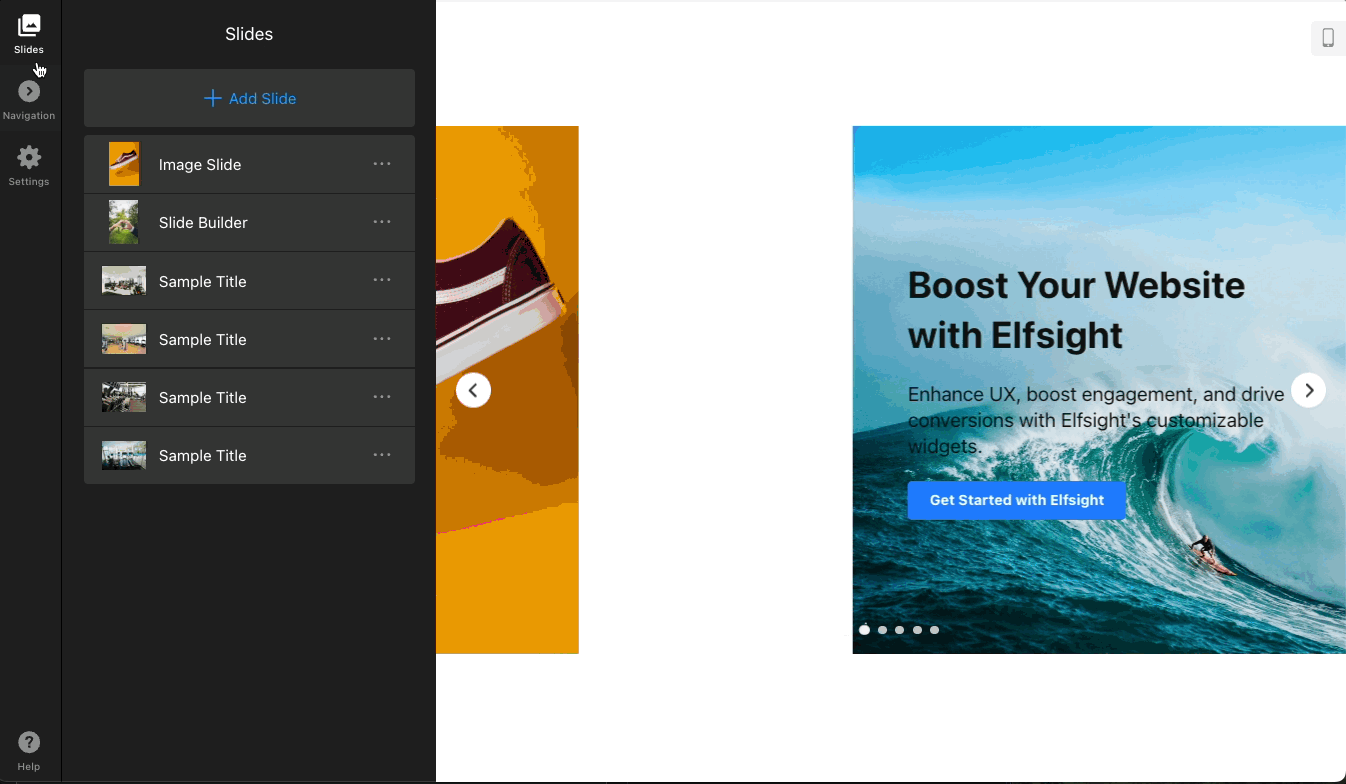The image size is (1346, 784).
Task: Select the Image Slide row
Action: coord(249,164)
